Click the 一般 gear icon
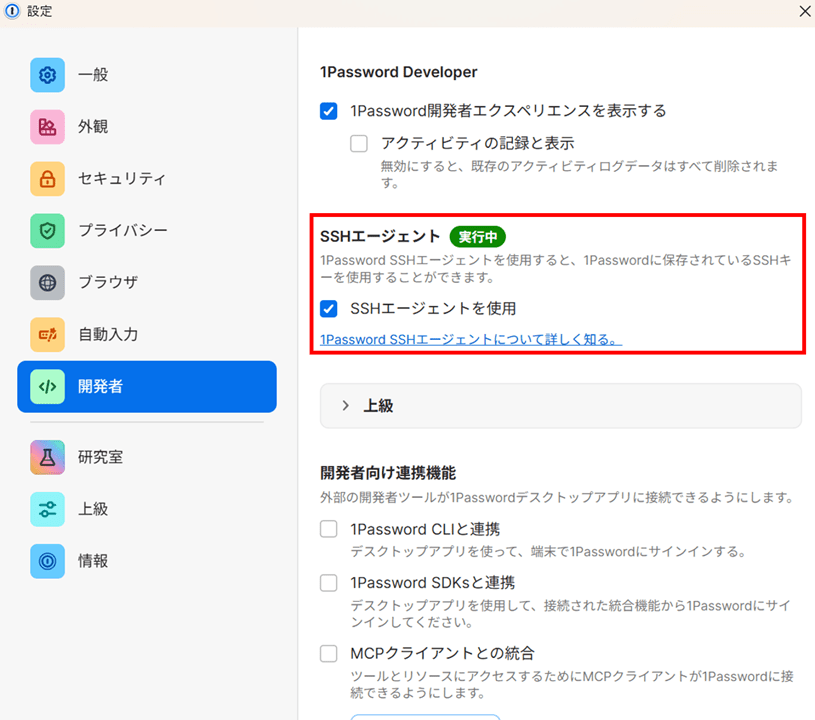 click(47, 75)
